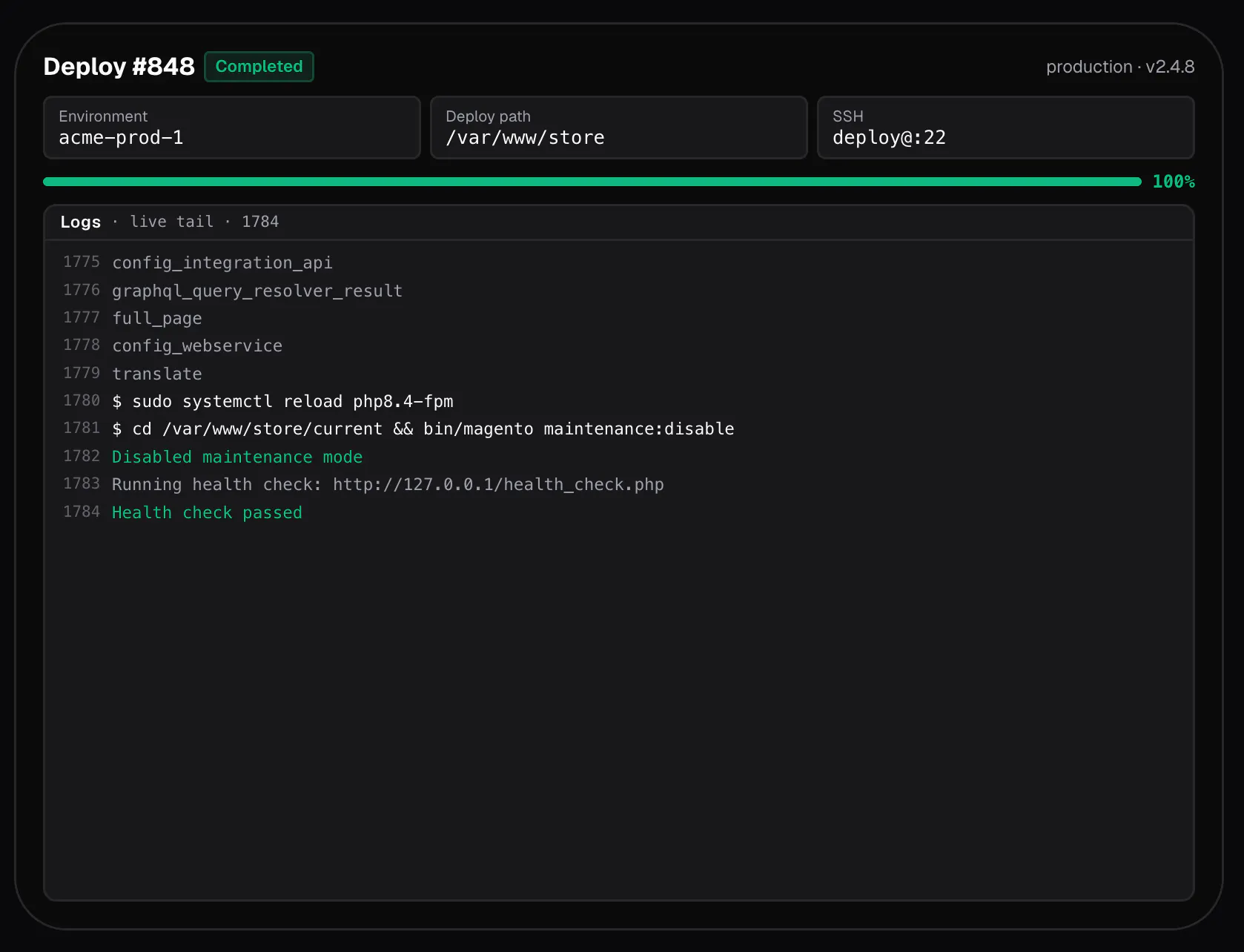Click the Deploy #848 title
The width and height of the screenshot is (1244, 952).
(x=119, y=67)
